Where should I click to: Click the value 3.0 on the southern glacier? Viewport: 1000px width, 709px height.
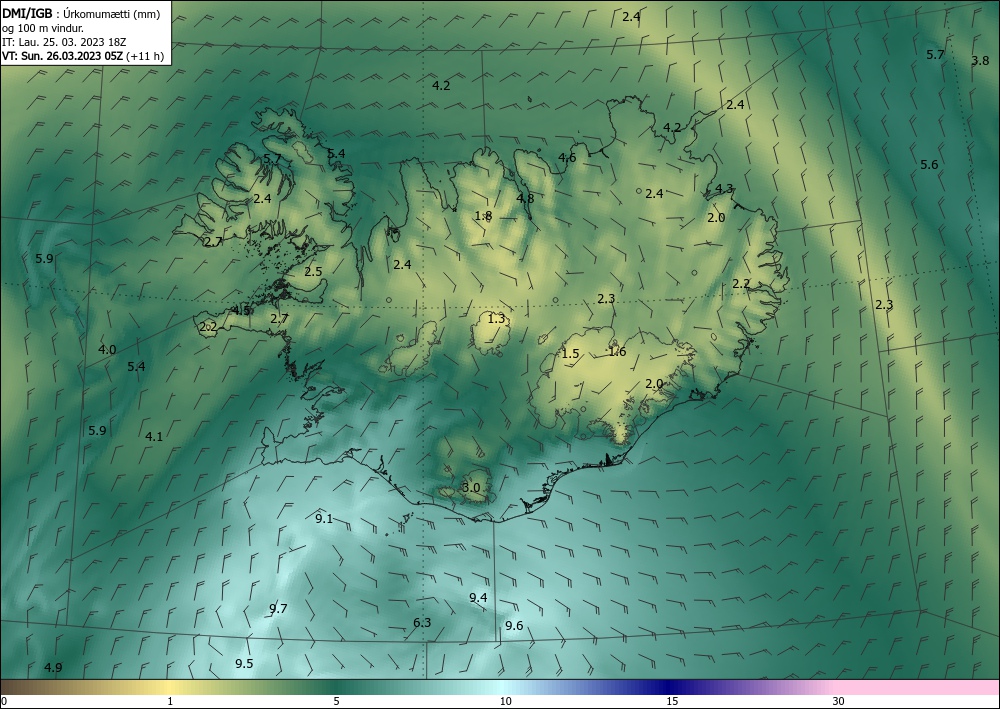coord(471,488)
